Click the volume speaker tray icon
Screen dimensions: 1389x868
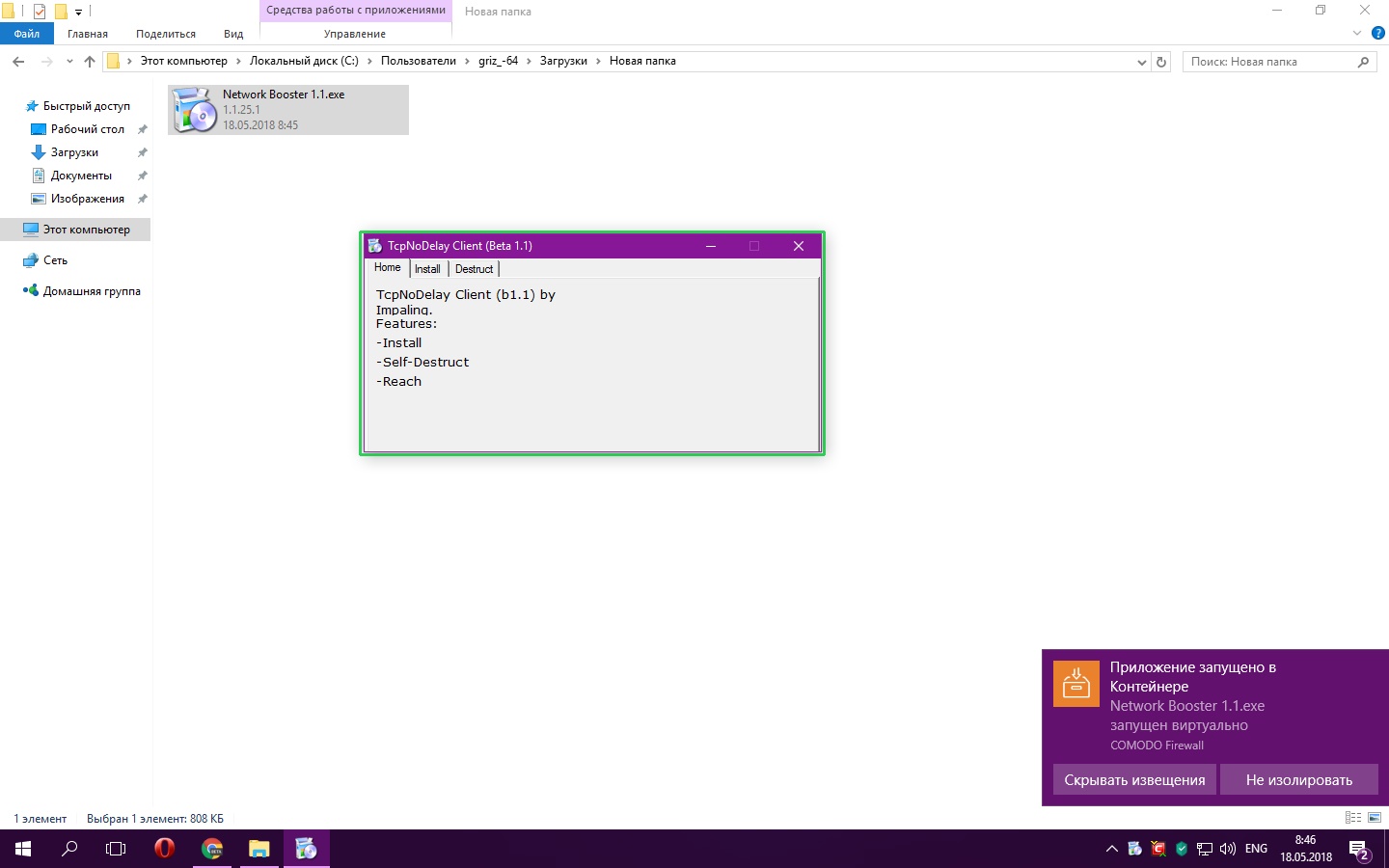pos(1228,849)
